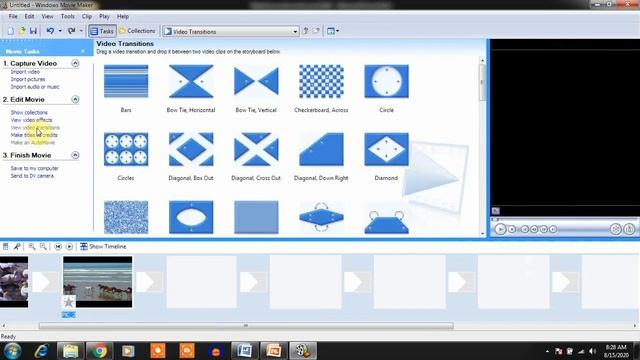This screenshot has width=640, height=360.
Task: Toggle the Collections pane button
Action: point(137,31)
